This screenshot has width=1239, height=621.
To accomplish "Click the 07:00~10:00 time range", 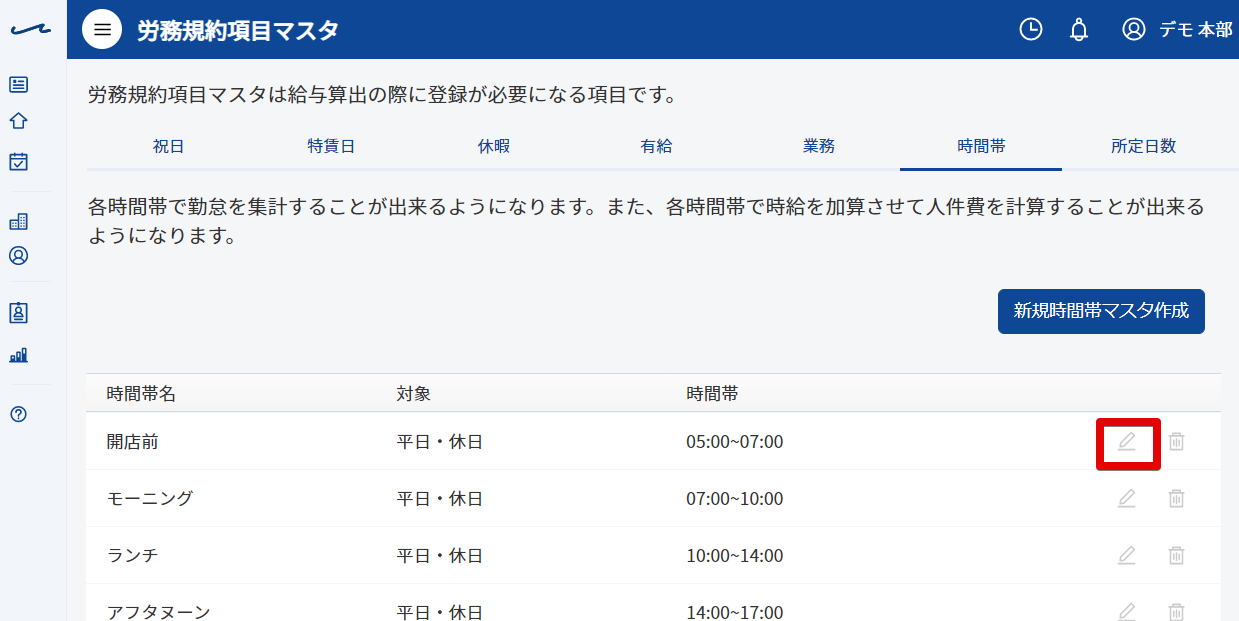I will [x=735, y=498].
